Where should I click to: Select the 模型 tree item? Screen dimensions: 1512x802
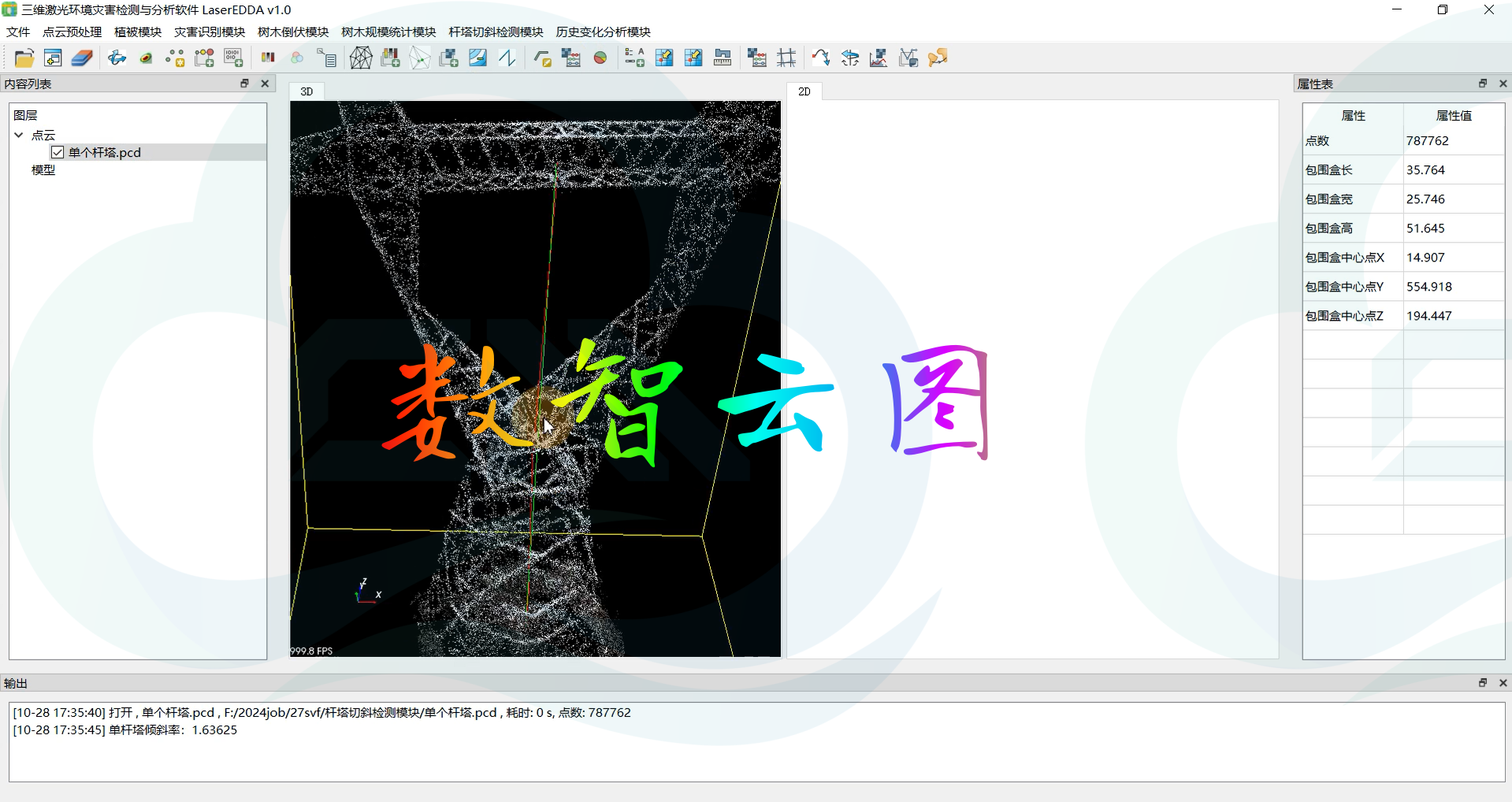tap(43, 169)
